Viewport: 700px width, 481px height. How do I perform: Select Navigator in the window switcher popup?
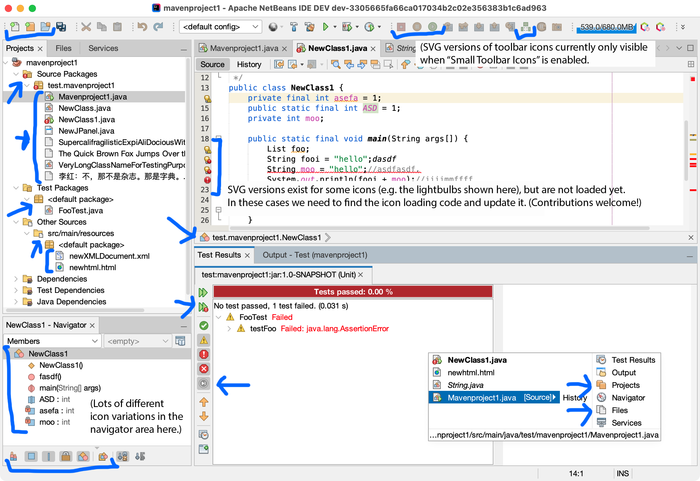628,397
